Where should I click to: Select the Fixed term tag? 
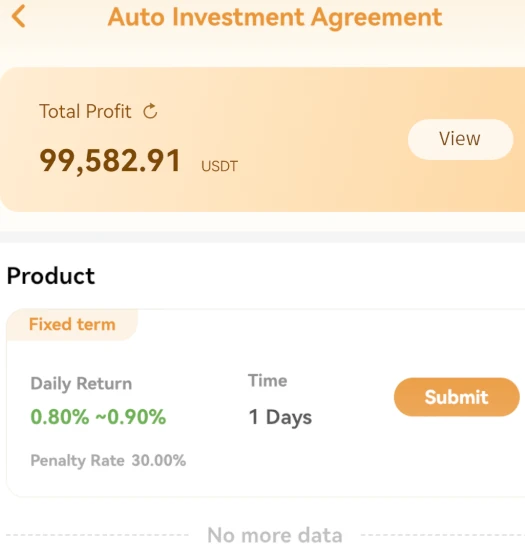pyautogui.click(x=72, y=324)
